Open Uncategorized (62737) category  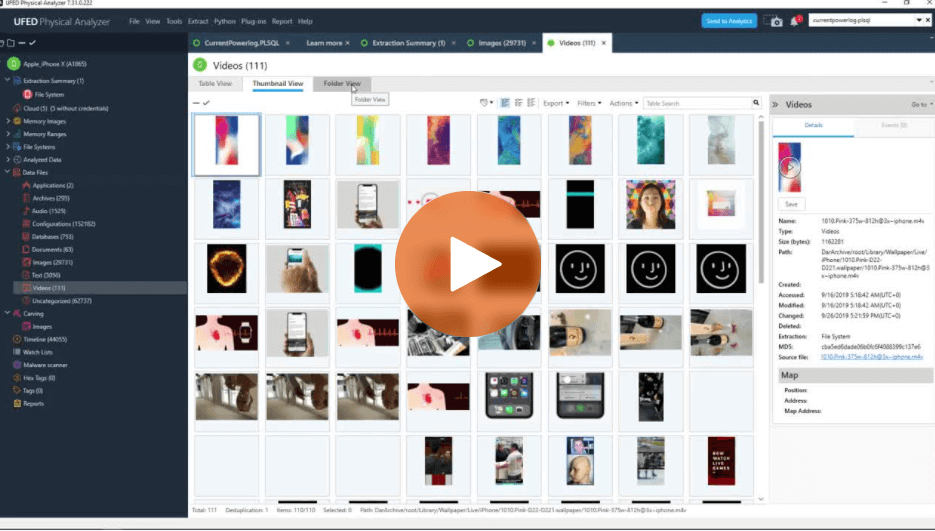(57, 301)
